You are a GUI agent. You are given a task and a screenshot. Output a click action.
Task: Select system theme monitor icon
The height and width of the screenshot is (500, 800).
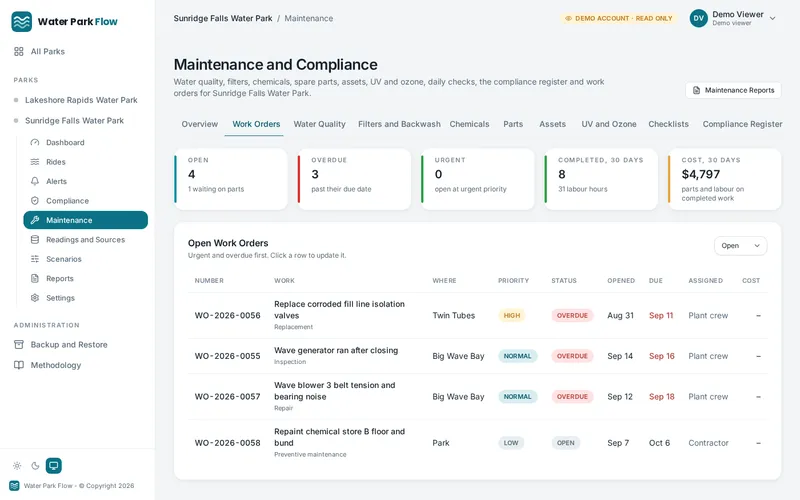(54, 465)
